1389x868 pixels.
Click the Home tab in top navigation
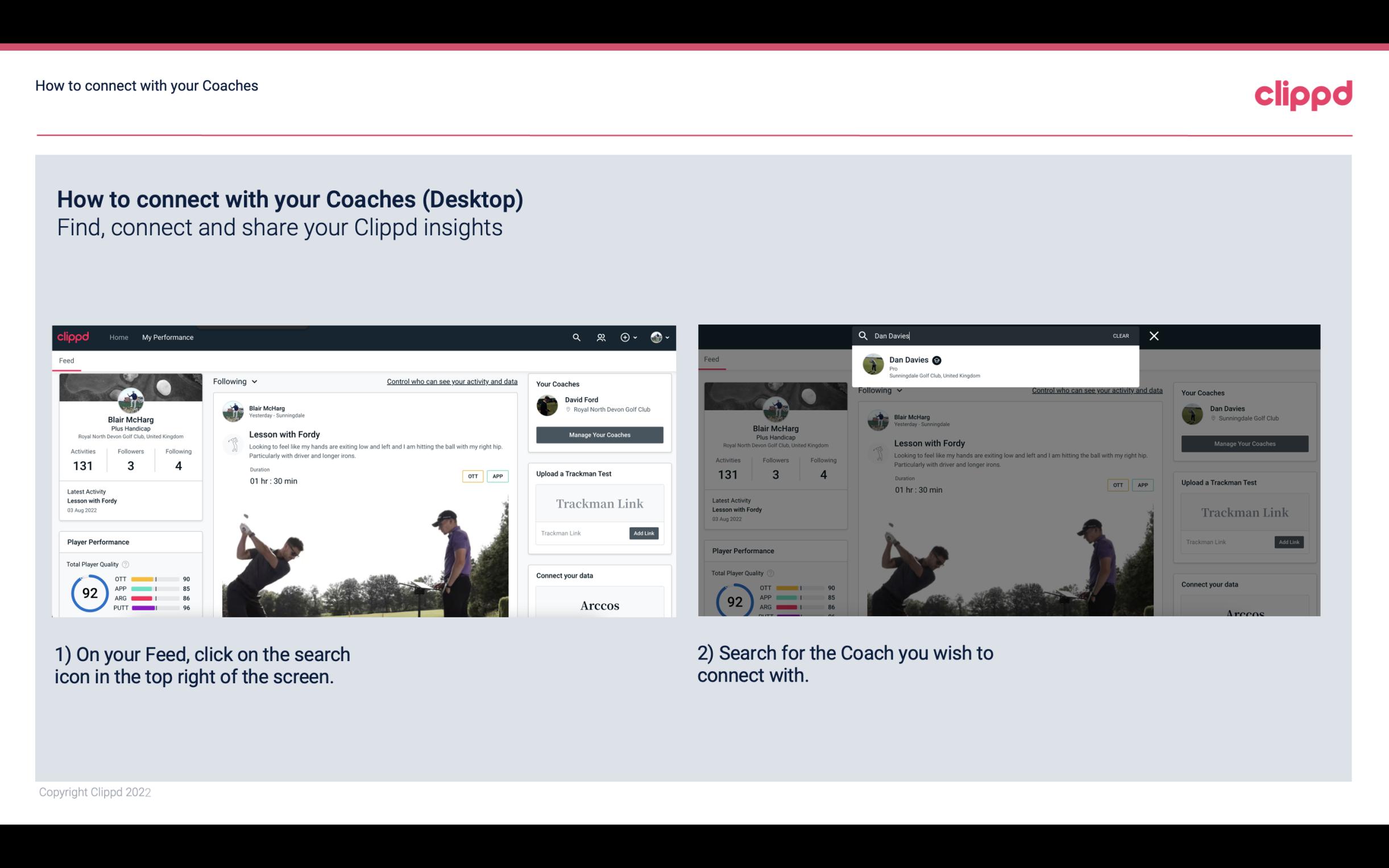pos(119,337)
